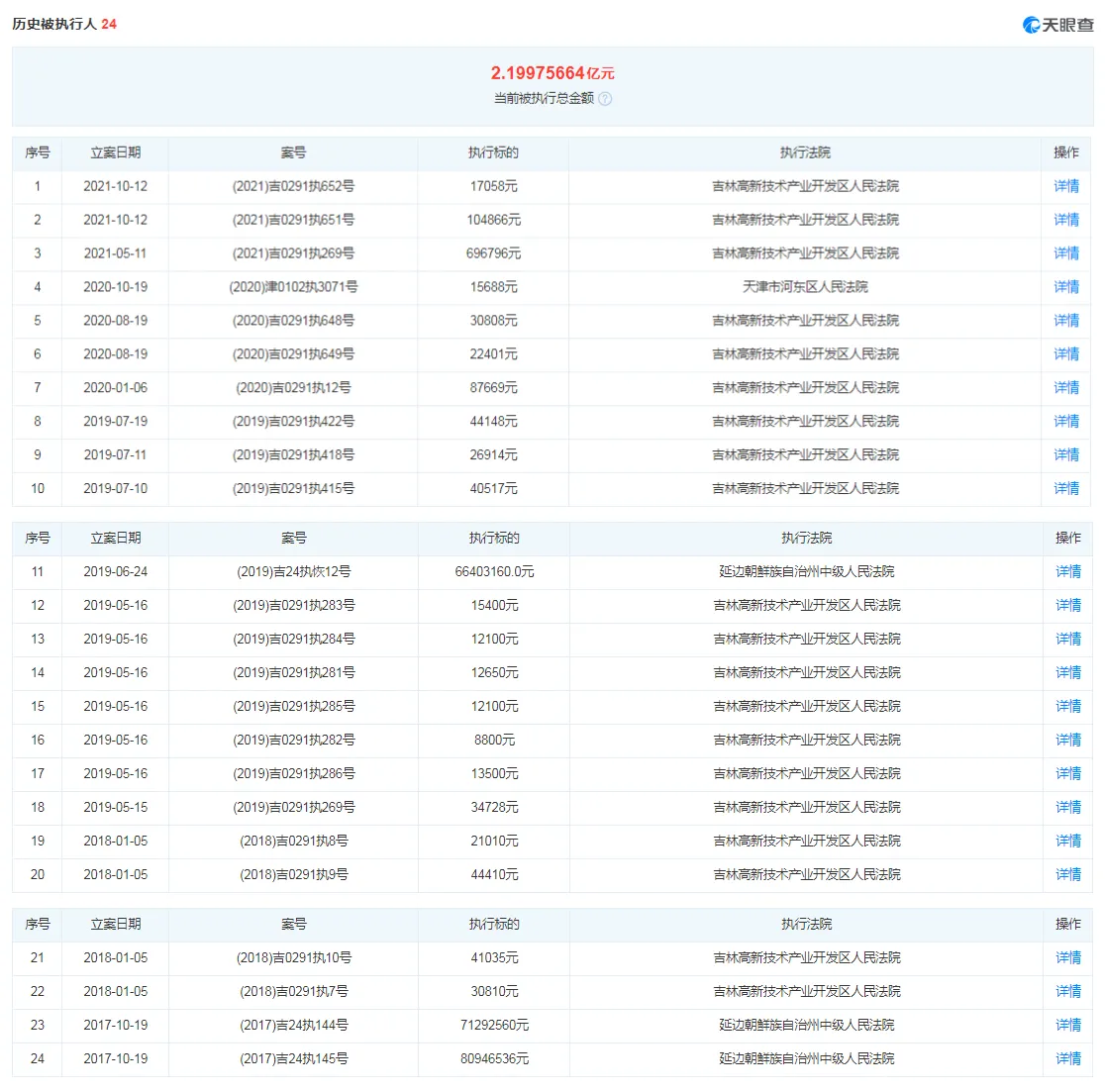Select case number (2020)津0102执3071号

coord(293,287)
